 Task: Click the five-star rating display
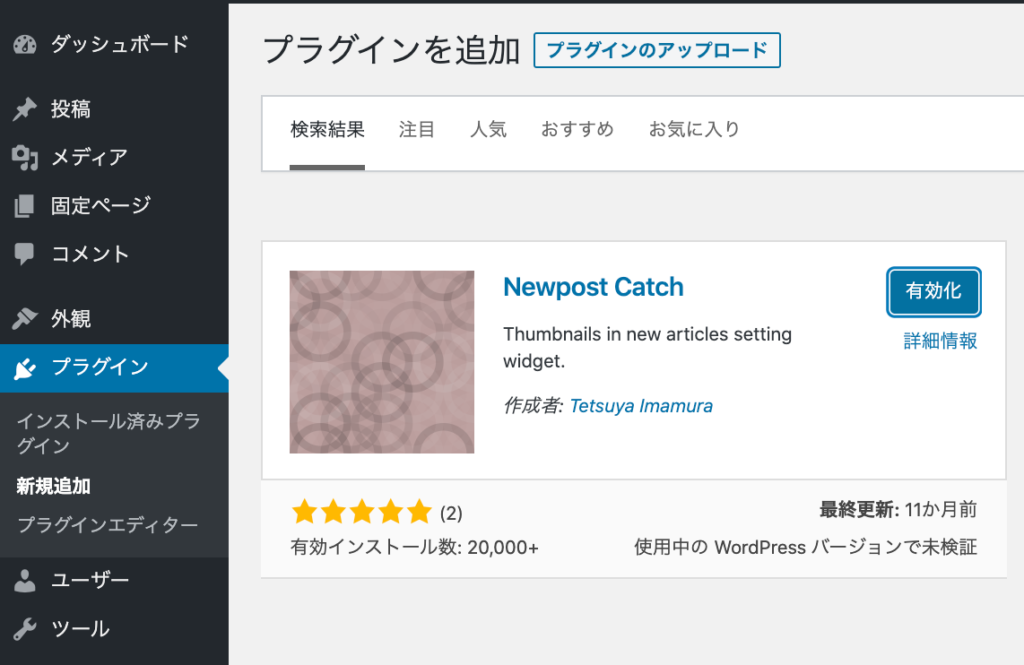[x=361, y=512]
